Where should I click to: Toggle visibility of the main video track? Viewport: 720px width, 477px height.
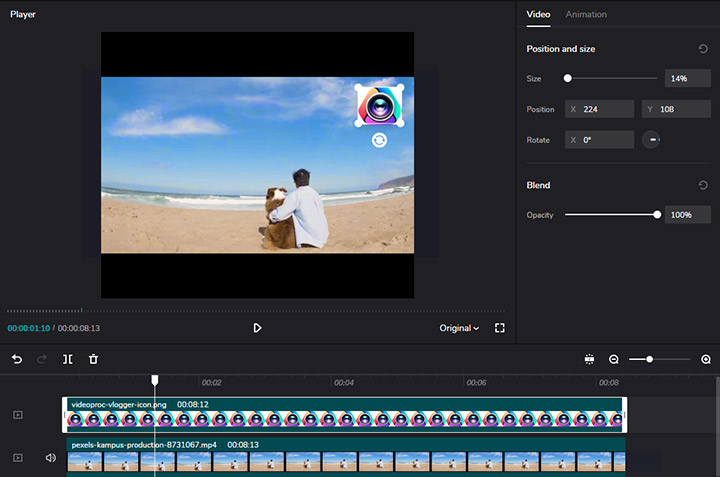(x=18, y=458)
